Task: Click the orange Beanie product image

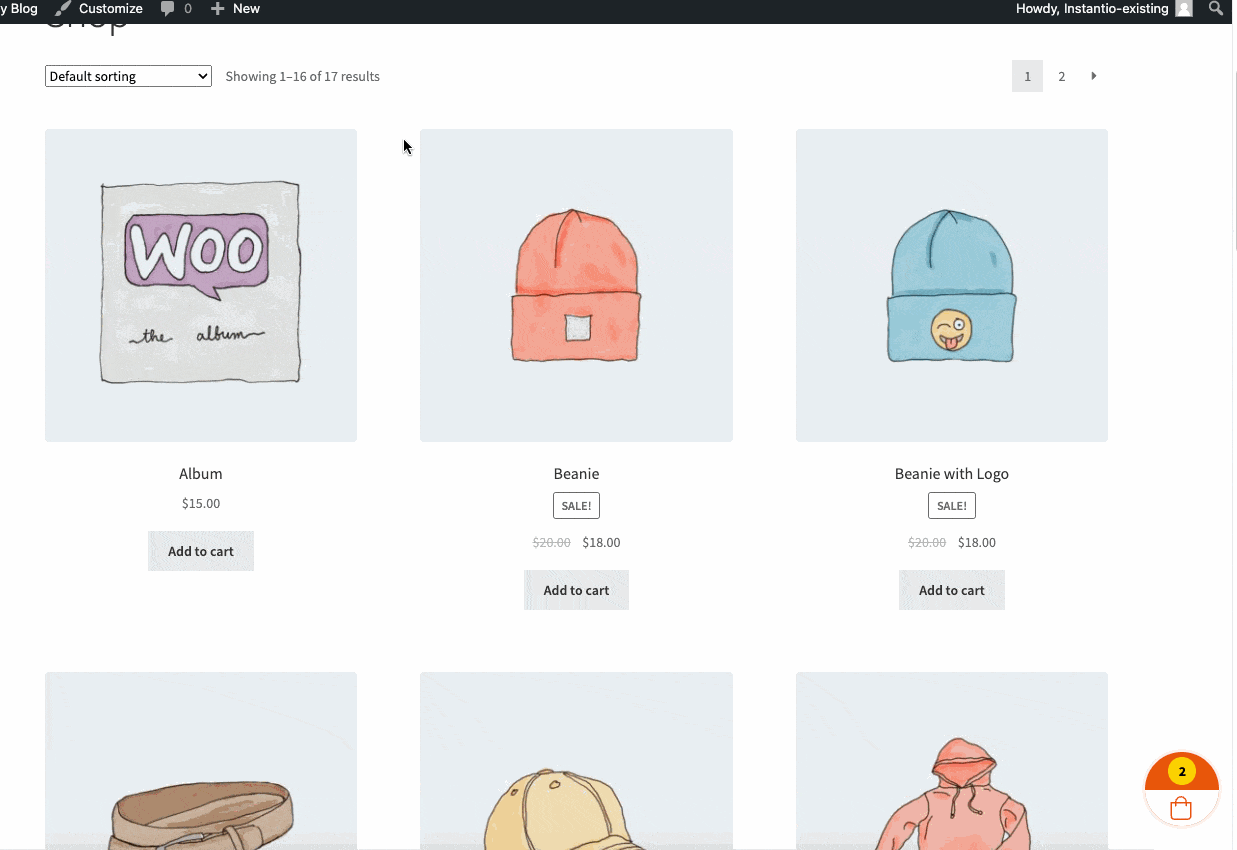Action: point(576,285)
